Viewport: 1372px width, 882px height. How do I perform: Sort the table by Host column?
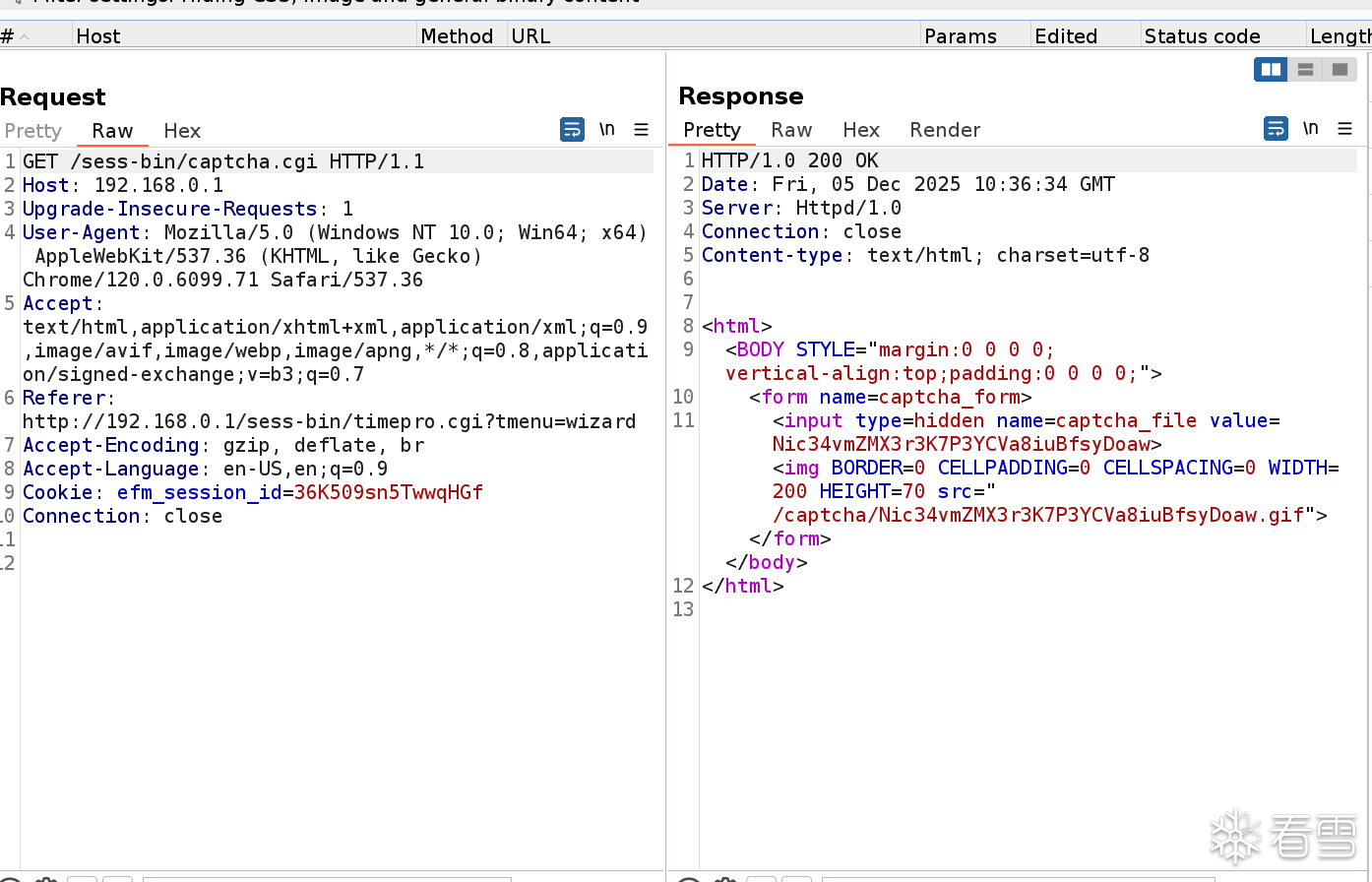click(x=98, y=36)
